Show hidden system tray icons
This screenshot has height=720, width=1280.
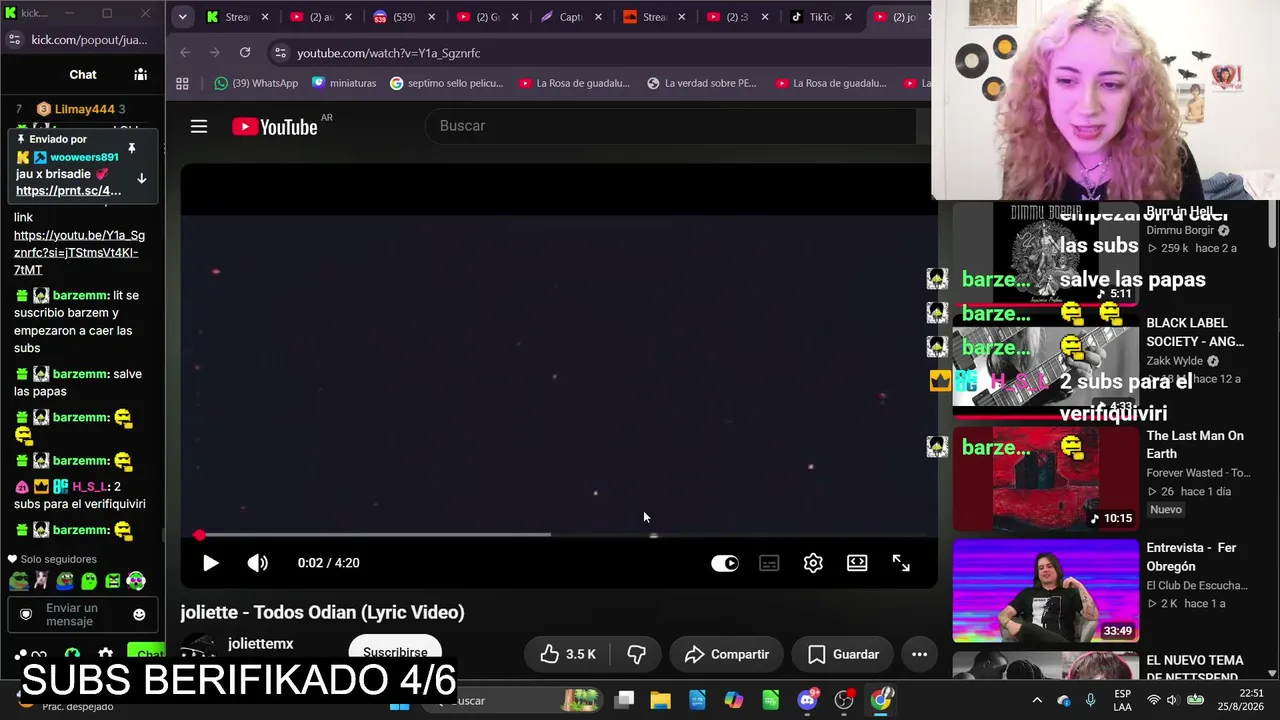click(x=1037, y=700)
